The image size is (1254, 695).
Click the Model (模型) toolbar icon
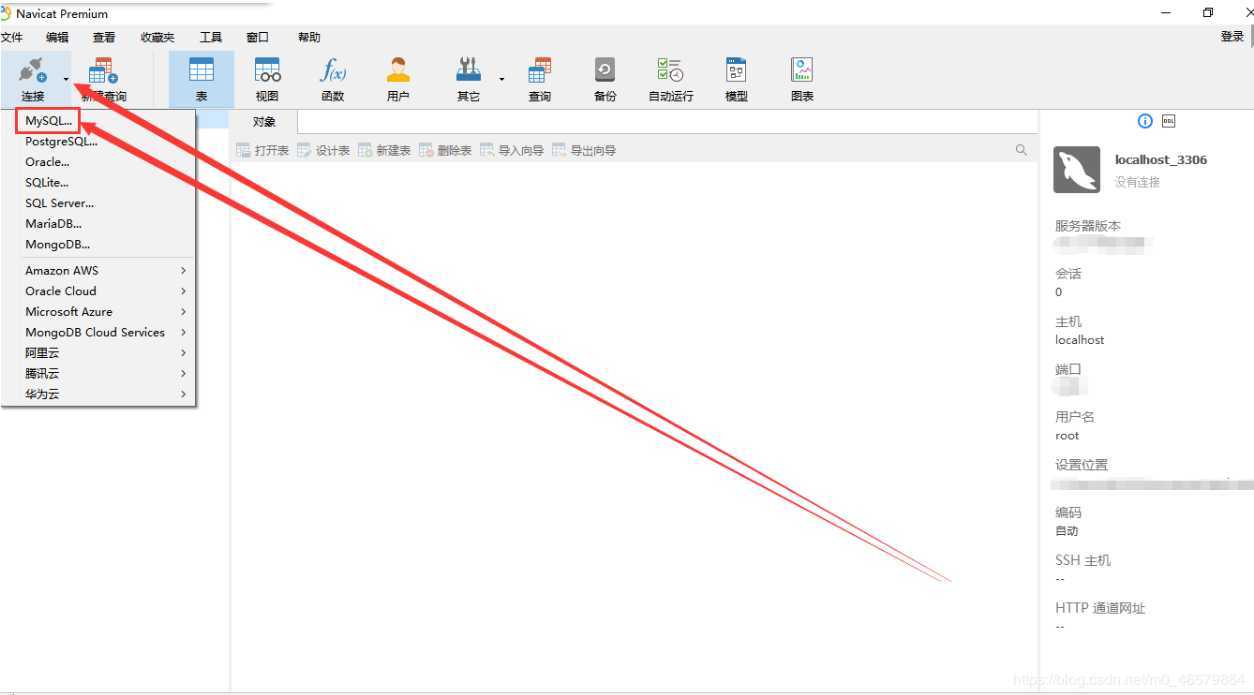737,70
